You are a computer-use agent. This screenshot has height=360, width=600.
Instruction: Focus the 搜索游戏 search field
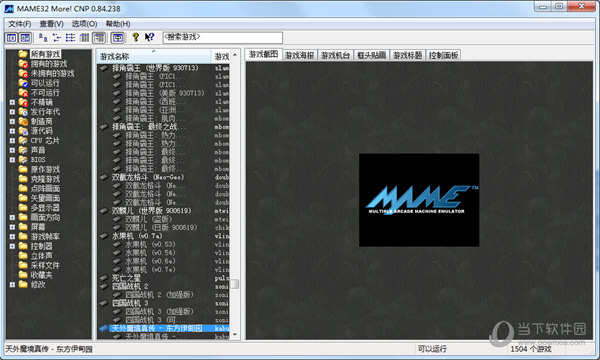pos(222,37)
